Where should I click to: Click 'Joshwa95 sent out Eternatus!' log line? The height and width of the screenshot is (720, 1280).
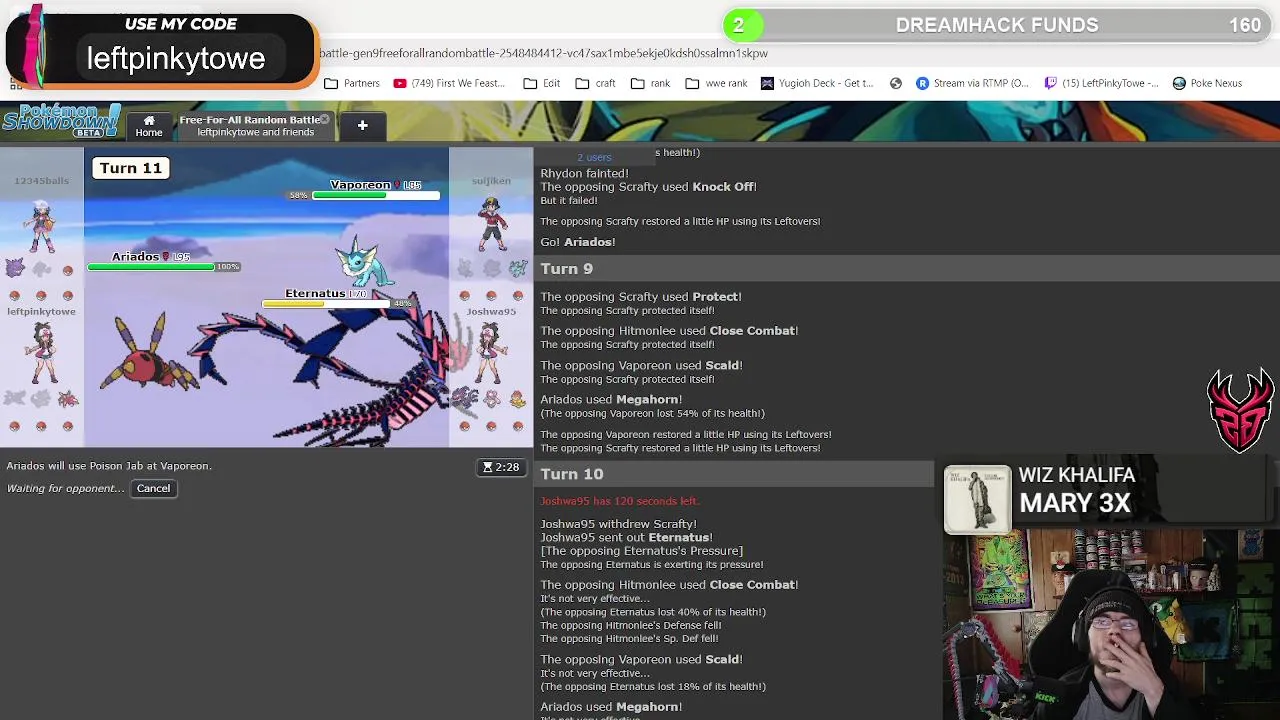[x=626, y=537]
